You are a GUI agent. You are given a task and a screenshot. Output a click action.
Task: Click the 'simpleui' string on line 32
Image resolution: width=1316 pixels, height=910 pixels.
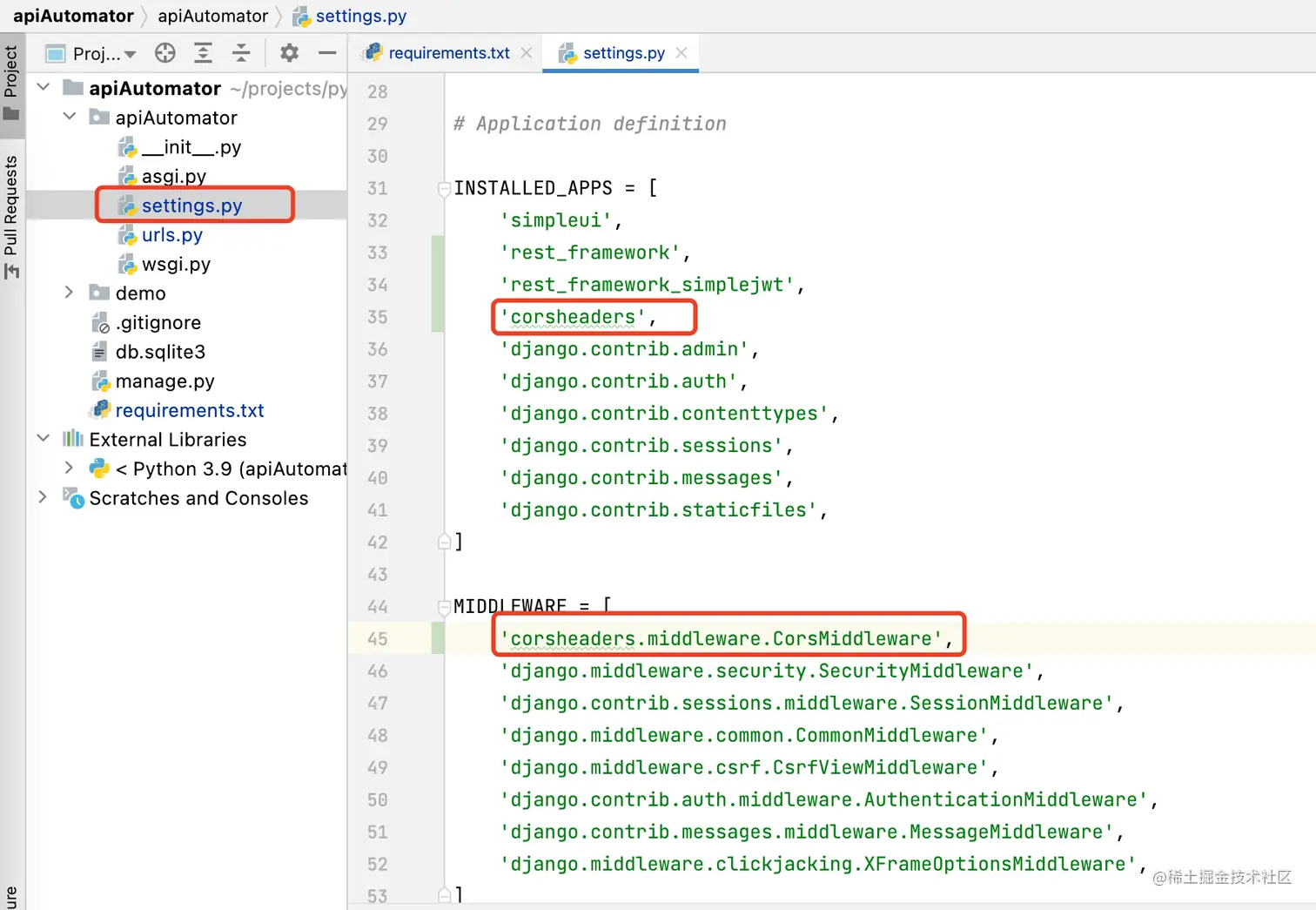point(556,220)
